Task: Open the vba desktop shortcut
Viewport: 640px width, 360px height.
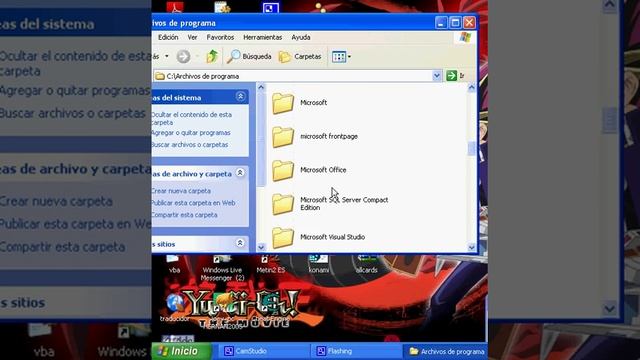Action: coord(174,263)
